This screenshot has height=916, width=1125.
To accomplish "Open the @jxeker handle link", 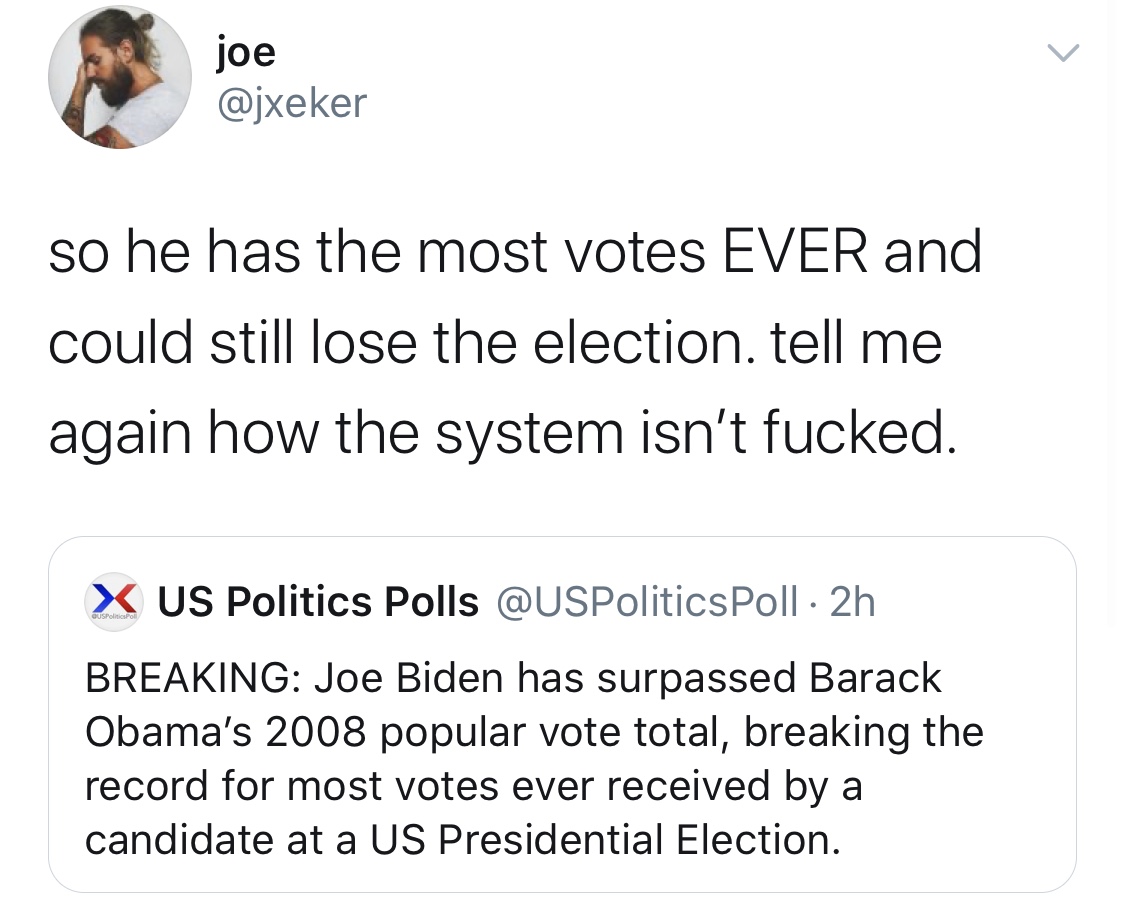I will point(291,103).
